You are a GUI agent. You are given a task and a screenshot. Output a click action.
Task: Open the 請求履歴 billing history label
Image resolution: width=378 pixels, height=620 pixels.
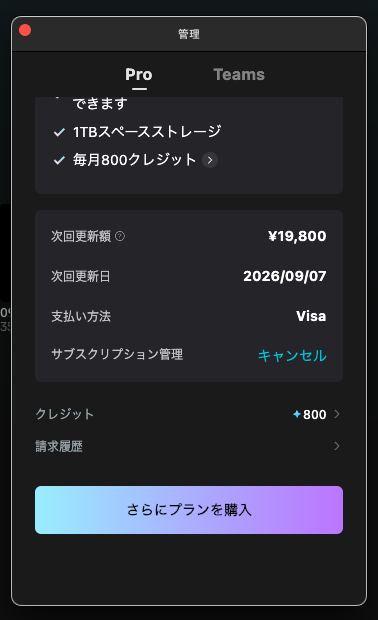59,446
